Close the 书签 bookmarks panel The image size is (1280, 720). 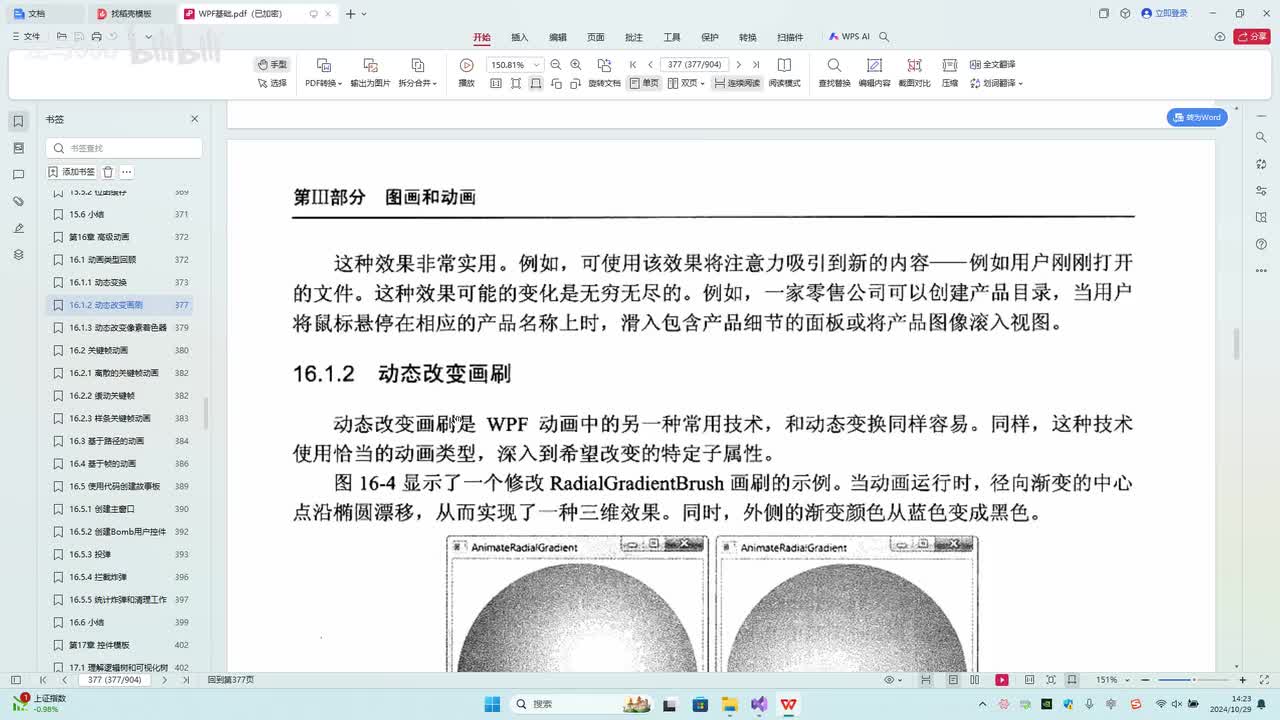194,119
